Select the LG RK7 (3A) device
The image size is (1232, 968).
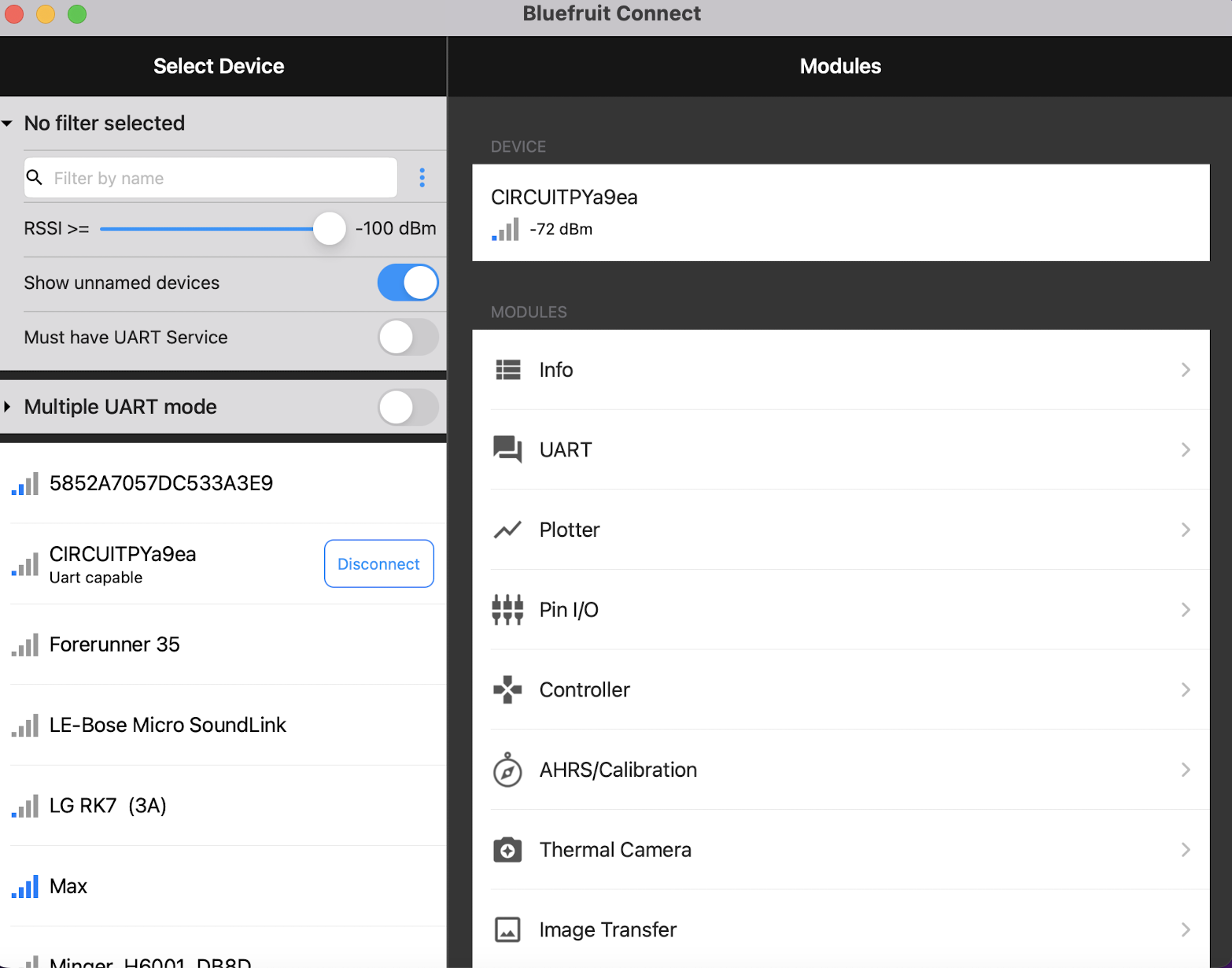click(x=223, y=806)
